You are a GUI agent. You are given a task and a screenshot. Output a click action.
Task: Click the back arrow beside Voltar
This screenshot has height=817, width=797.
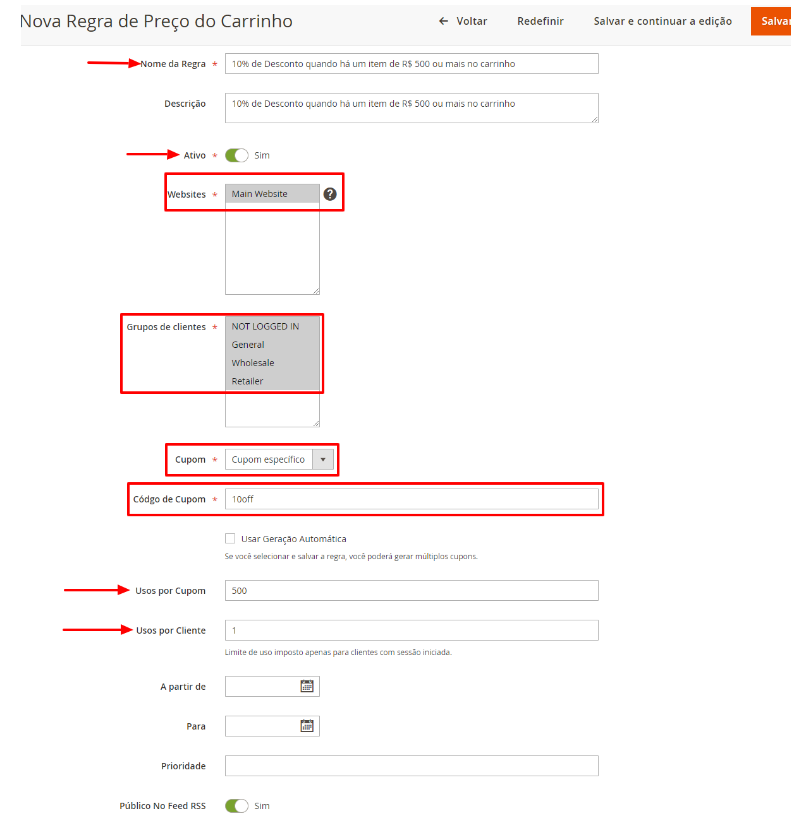(443, 21)
